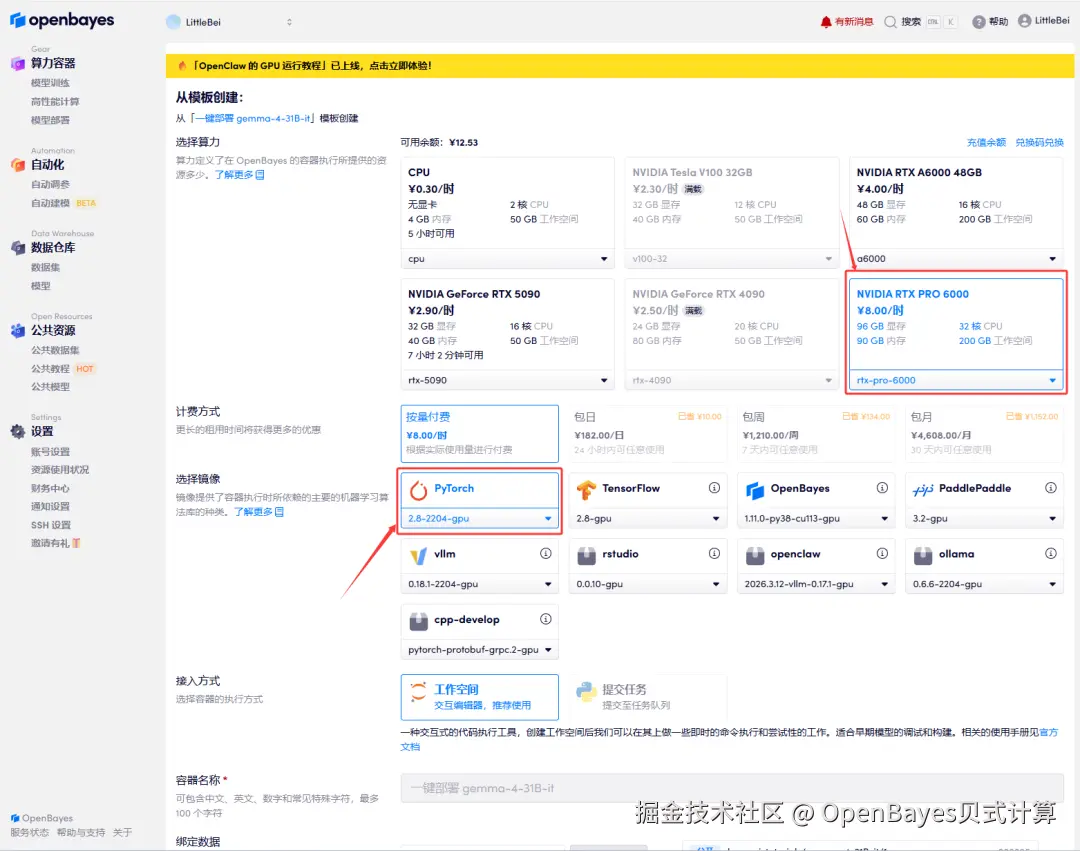Switch billing to 按量付费 mode
This screenshot has width=1080, height=851.
(479, 432)
